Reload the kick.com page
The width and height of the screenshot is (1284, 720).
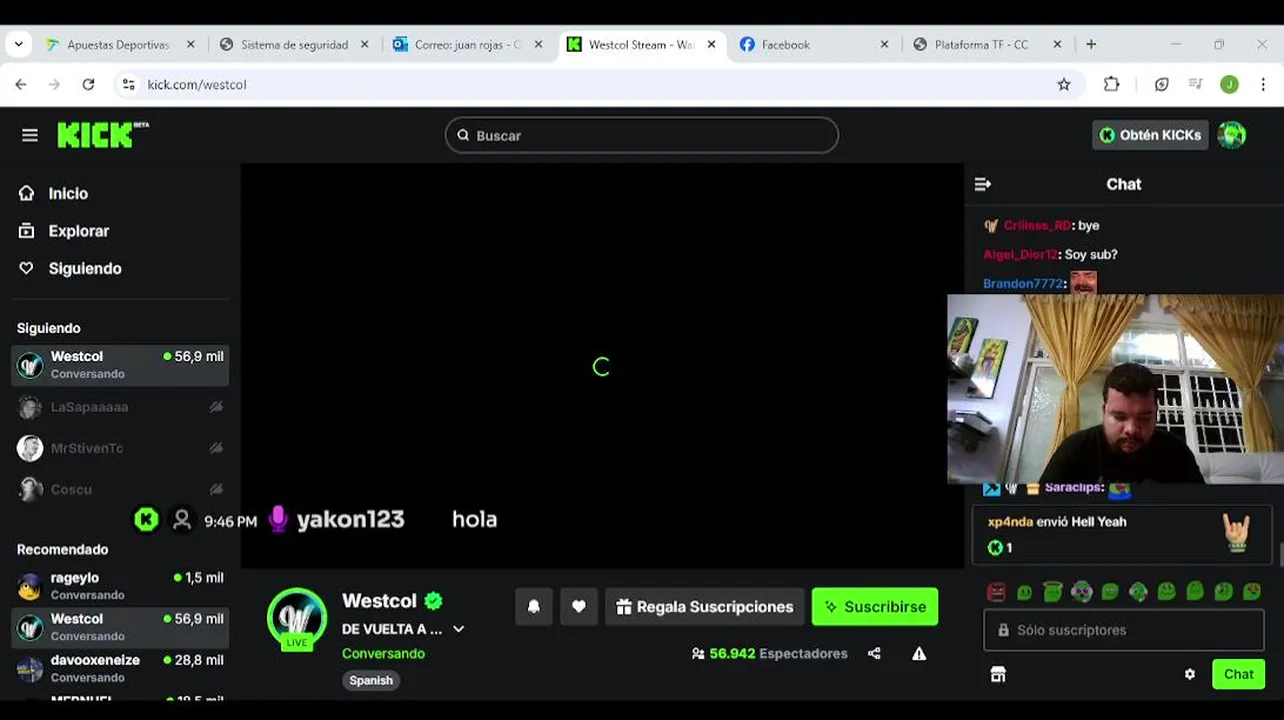[88, 85]
